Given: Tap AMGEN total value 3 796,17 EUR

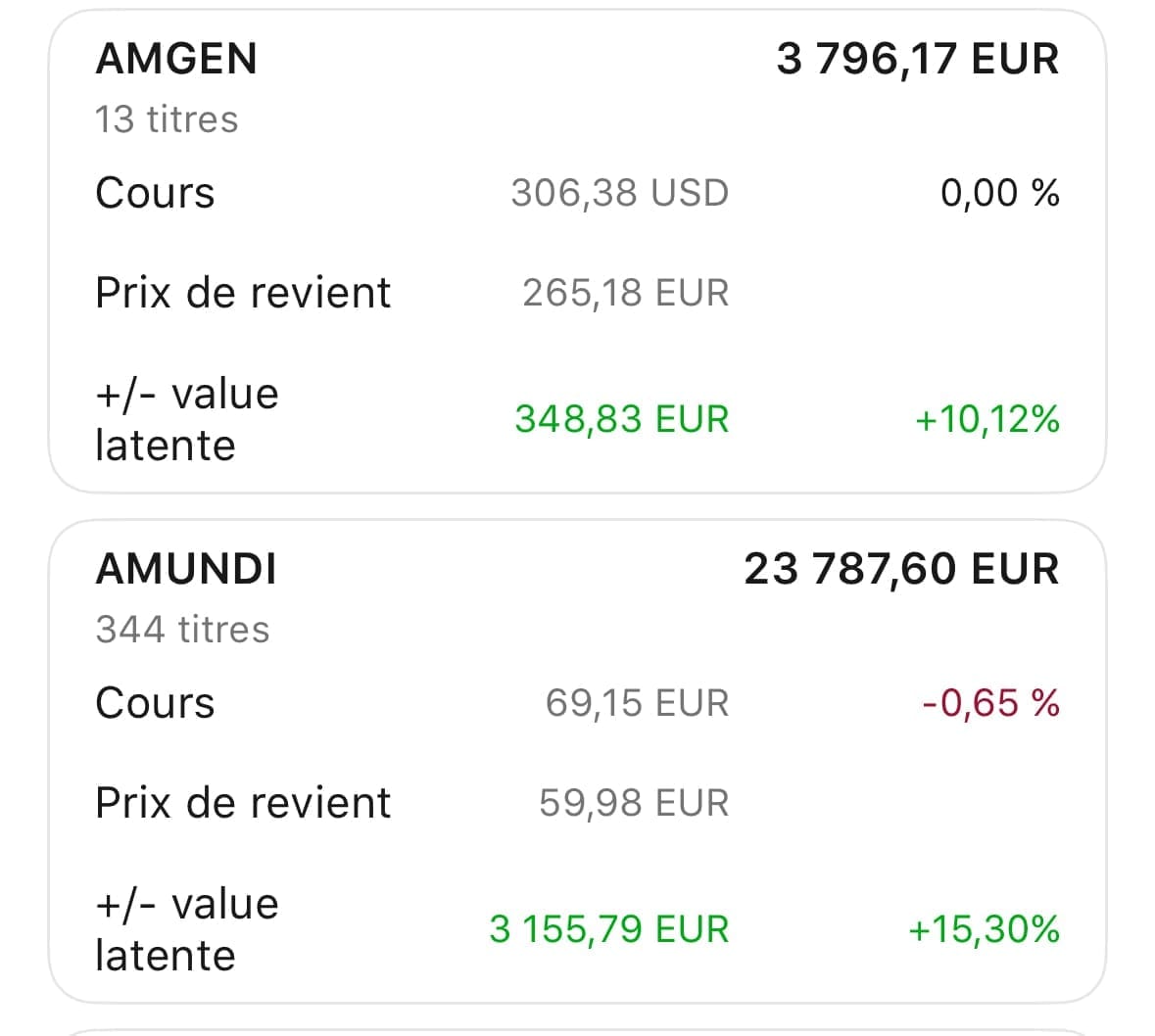Looking at the screenshot, I should (918, 59).
